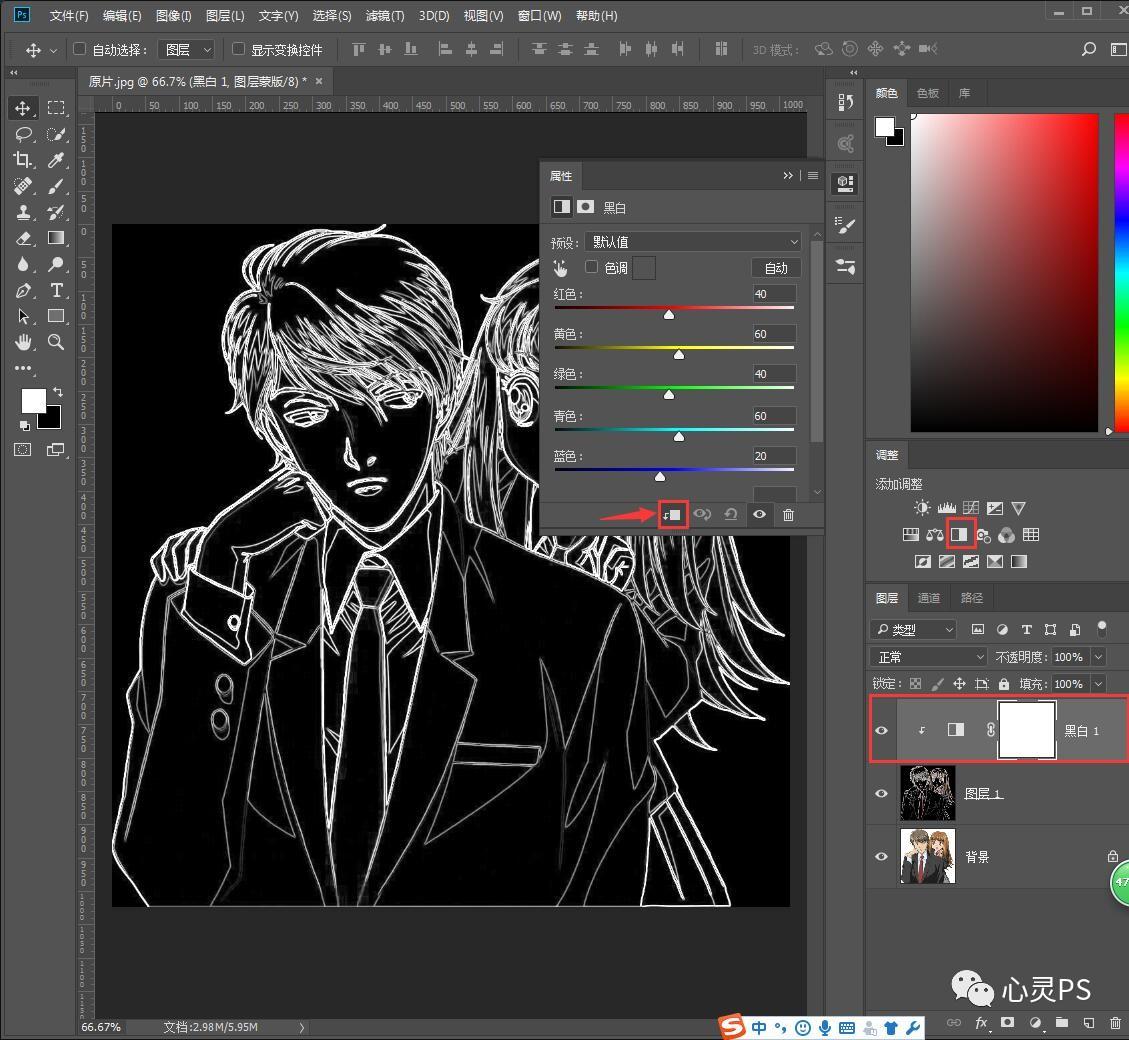This screenshot has width=1129, height=1040.
Task: Open the 预设 preset dropdown
Action: [693, 242]
